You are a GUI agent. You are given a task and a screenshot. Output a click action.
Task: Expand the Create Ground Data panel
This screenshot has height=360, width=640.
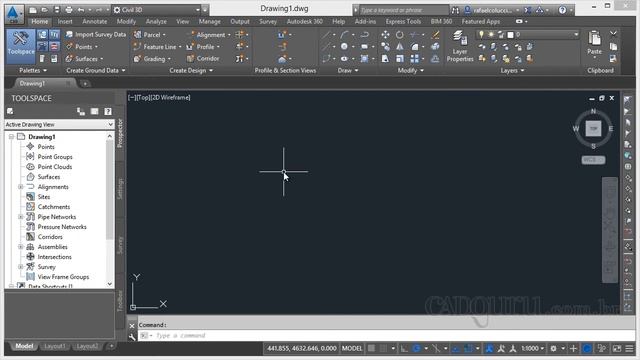96,71
